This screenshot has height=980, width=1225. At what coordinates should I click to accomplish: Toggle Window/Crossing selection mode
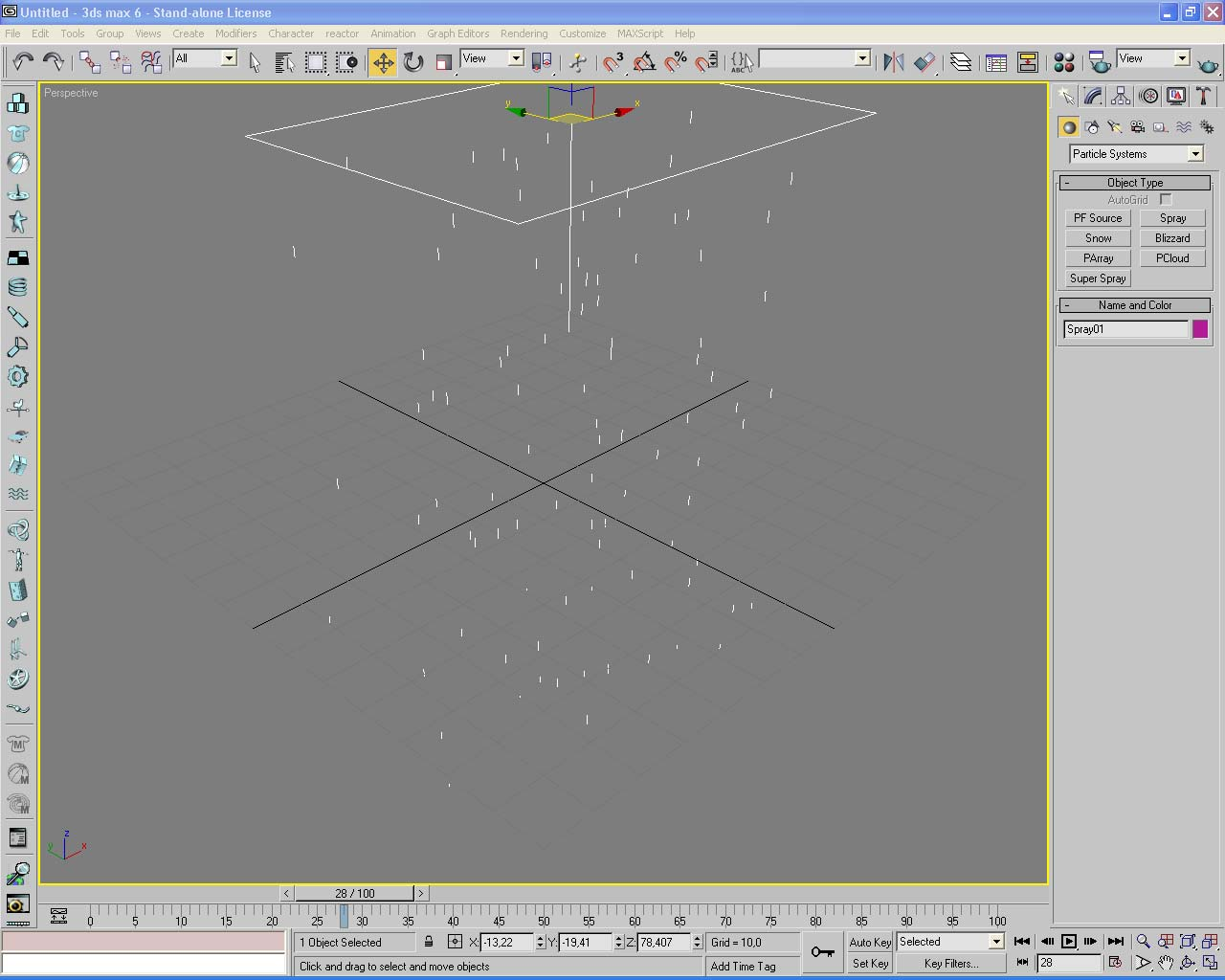click(x=346, y=62)
